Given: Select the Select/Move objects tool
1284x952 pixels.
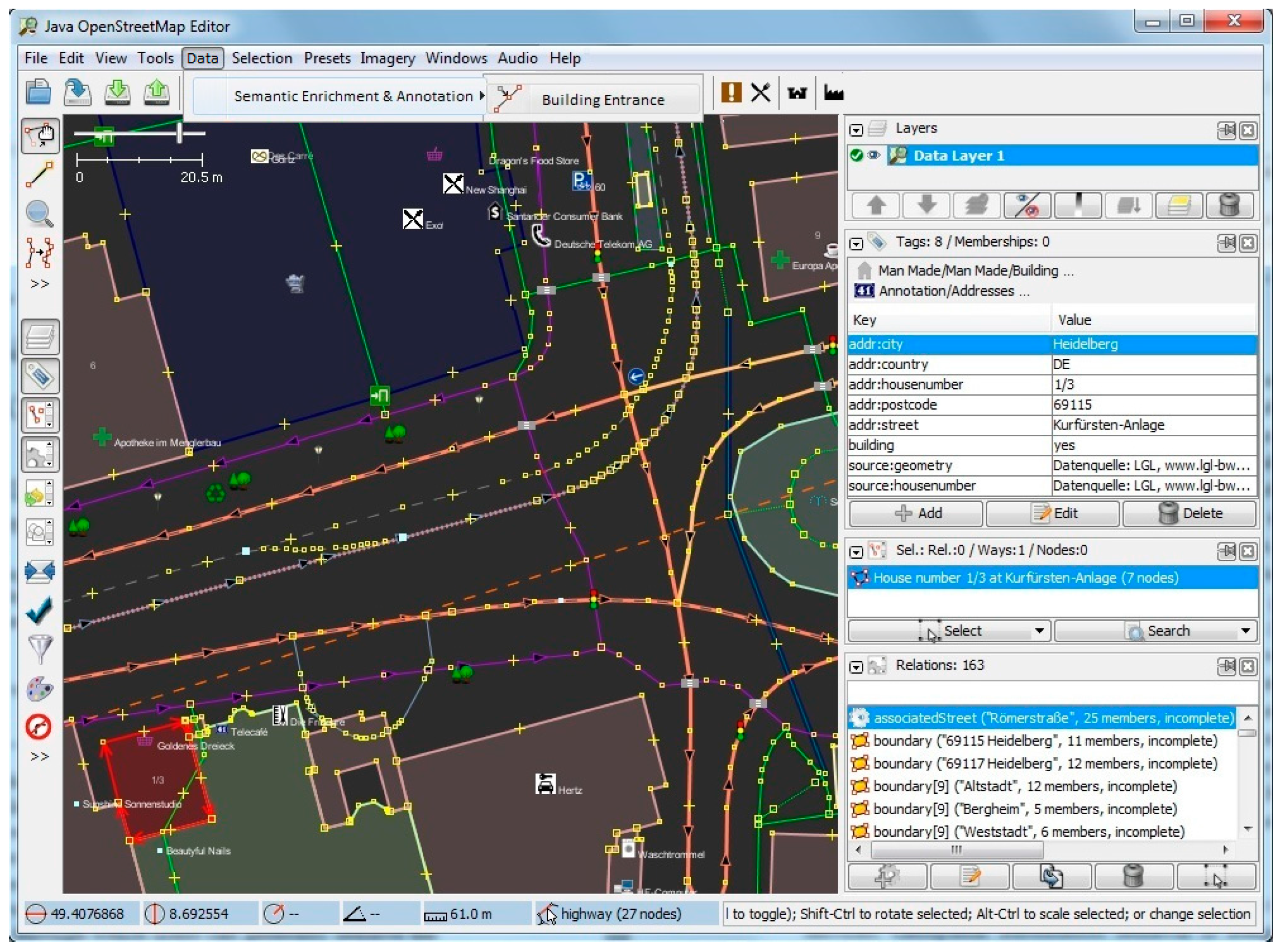Looking at the screenshot, I should [40, 136].
